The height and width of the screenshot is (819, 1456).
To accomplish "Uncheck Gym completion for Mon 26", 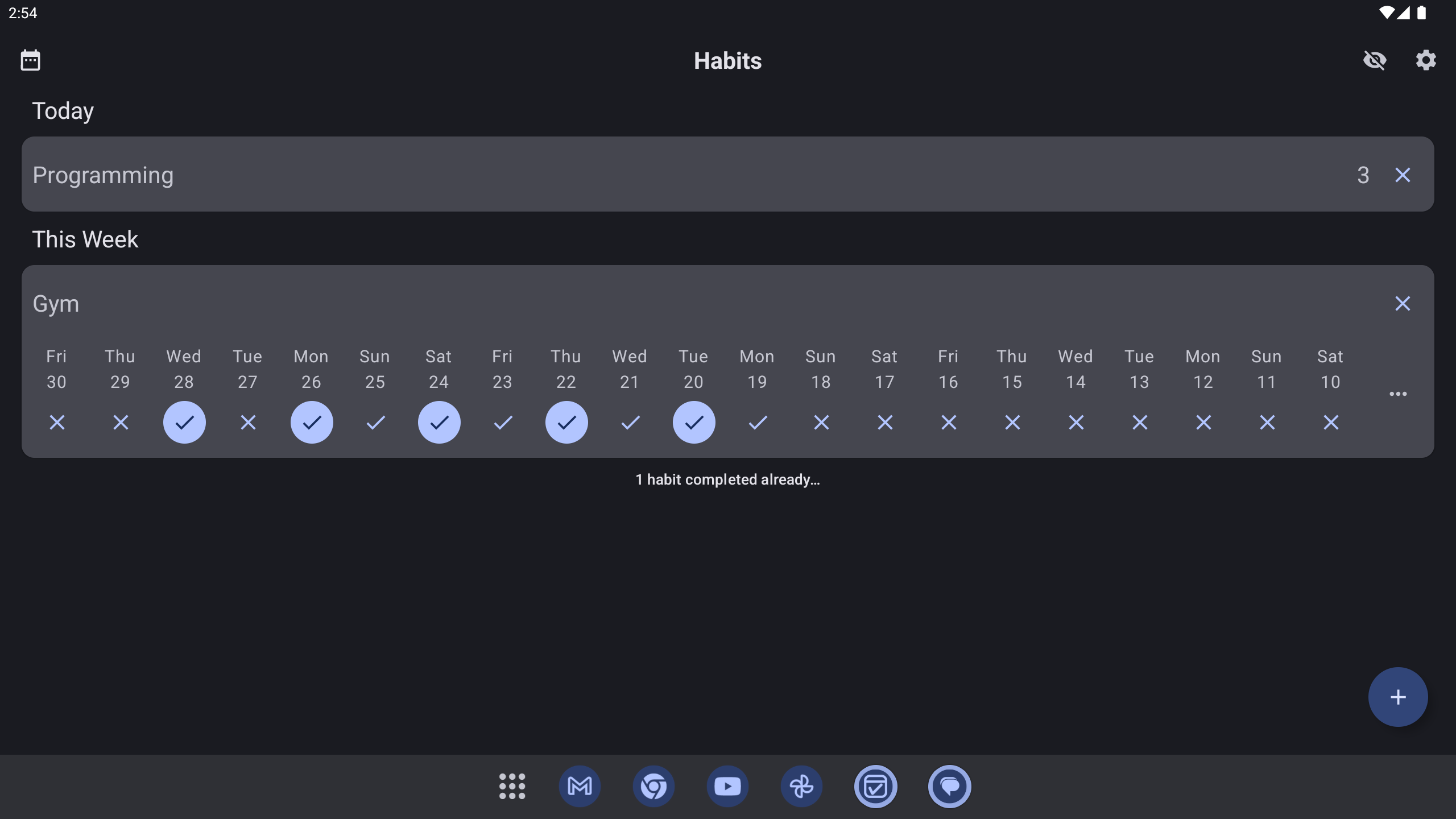I will (x=312, y=422).
